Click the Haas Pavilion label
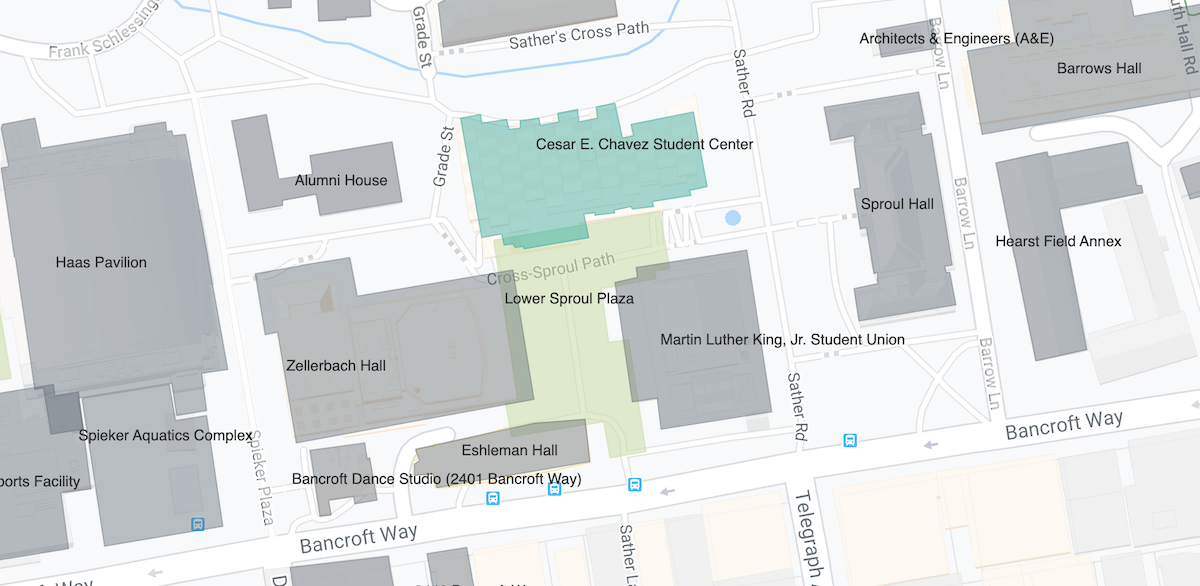The height and width of the screenshot is (586, 1200). (x=101, y=263)
